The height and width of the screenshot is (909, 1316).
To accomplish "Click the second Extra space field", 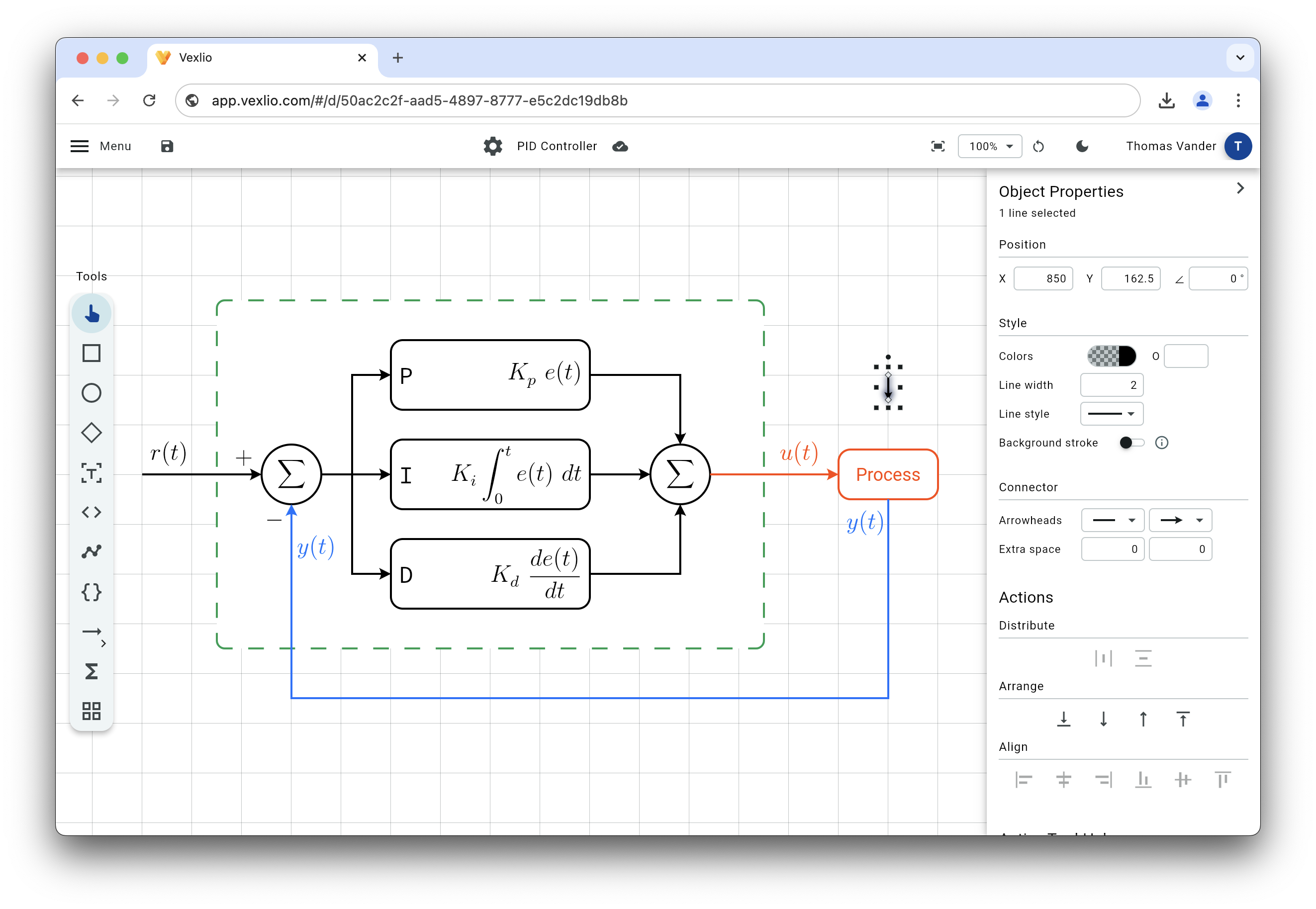I will (1180, 549).
